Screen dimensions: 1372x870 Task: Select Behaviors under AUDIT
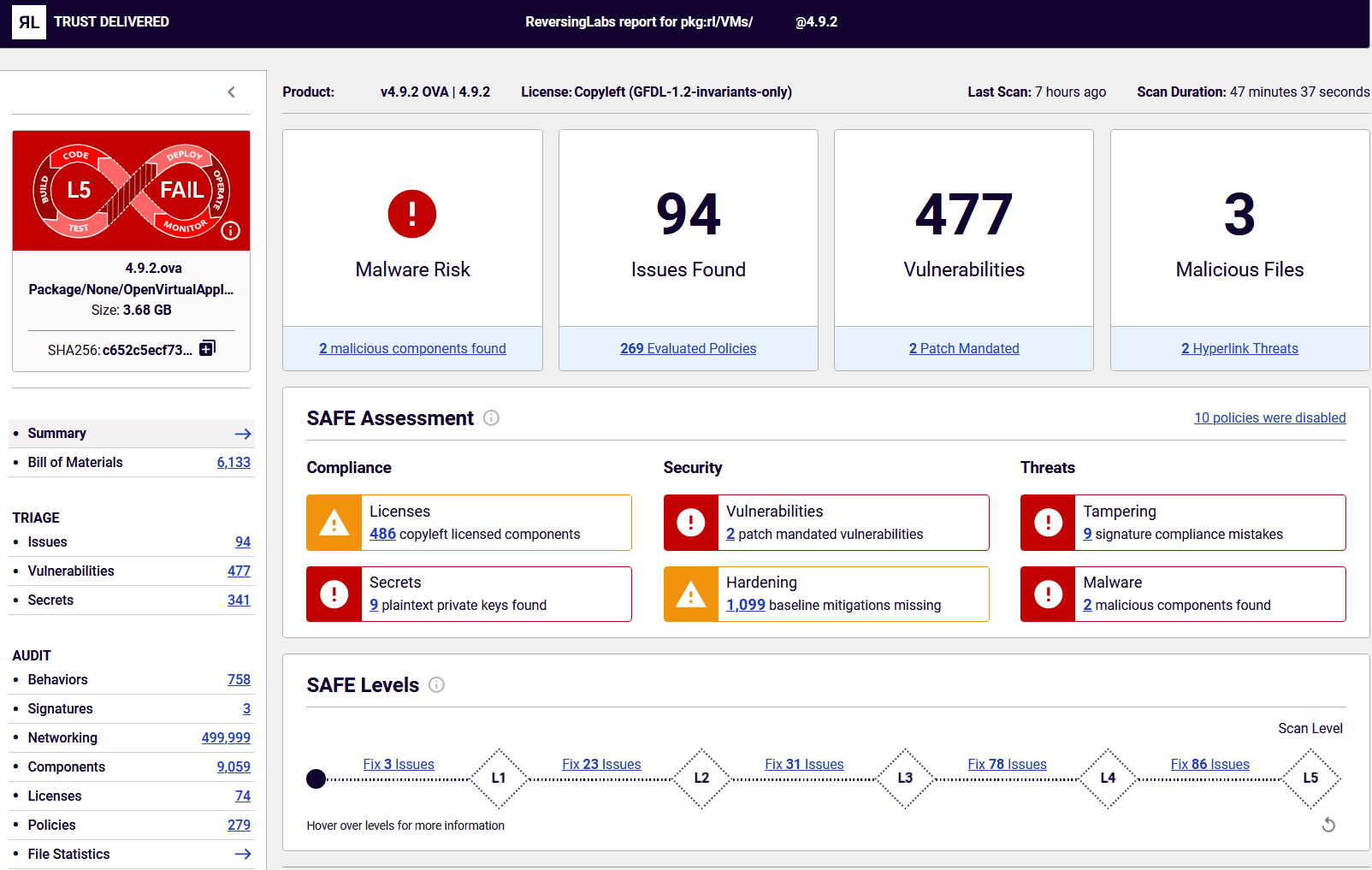[57, 679]
